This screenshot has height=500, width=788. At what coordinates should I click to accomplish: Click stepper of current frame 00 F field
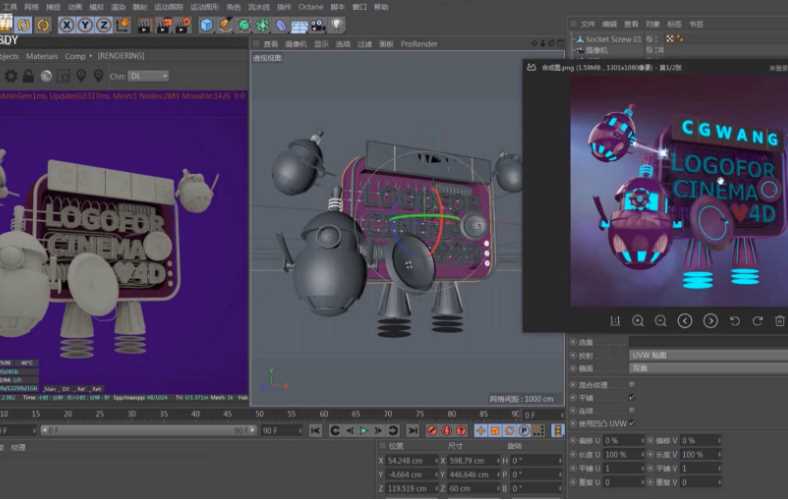tap(300, 431)
